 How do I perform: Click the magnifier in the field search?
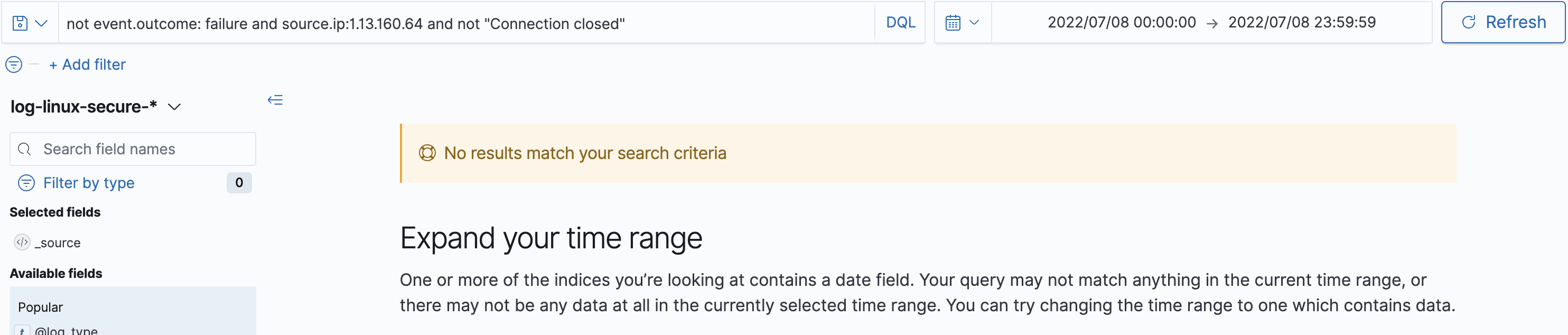point(24,149)
